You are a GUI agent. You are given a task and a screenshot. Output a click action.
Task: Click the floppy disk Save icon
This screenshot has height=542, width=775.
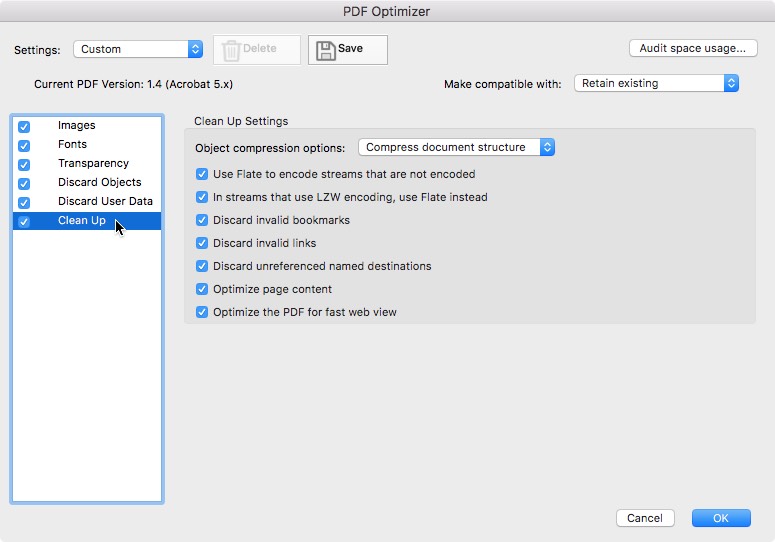pos(326,50)
